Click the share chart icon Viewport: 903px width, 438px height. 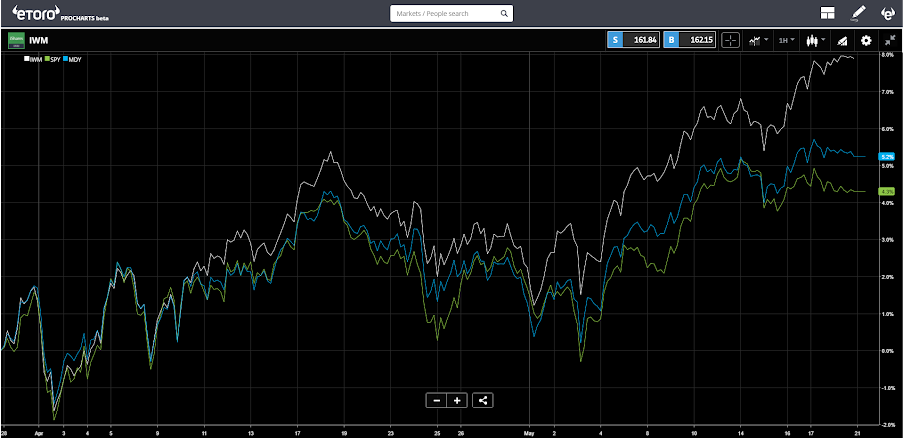(483, 401)
